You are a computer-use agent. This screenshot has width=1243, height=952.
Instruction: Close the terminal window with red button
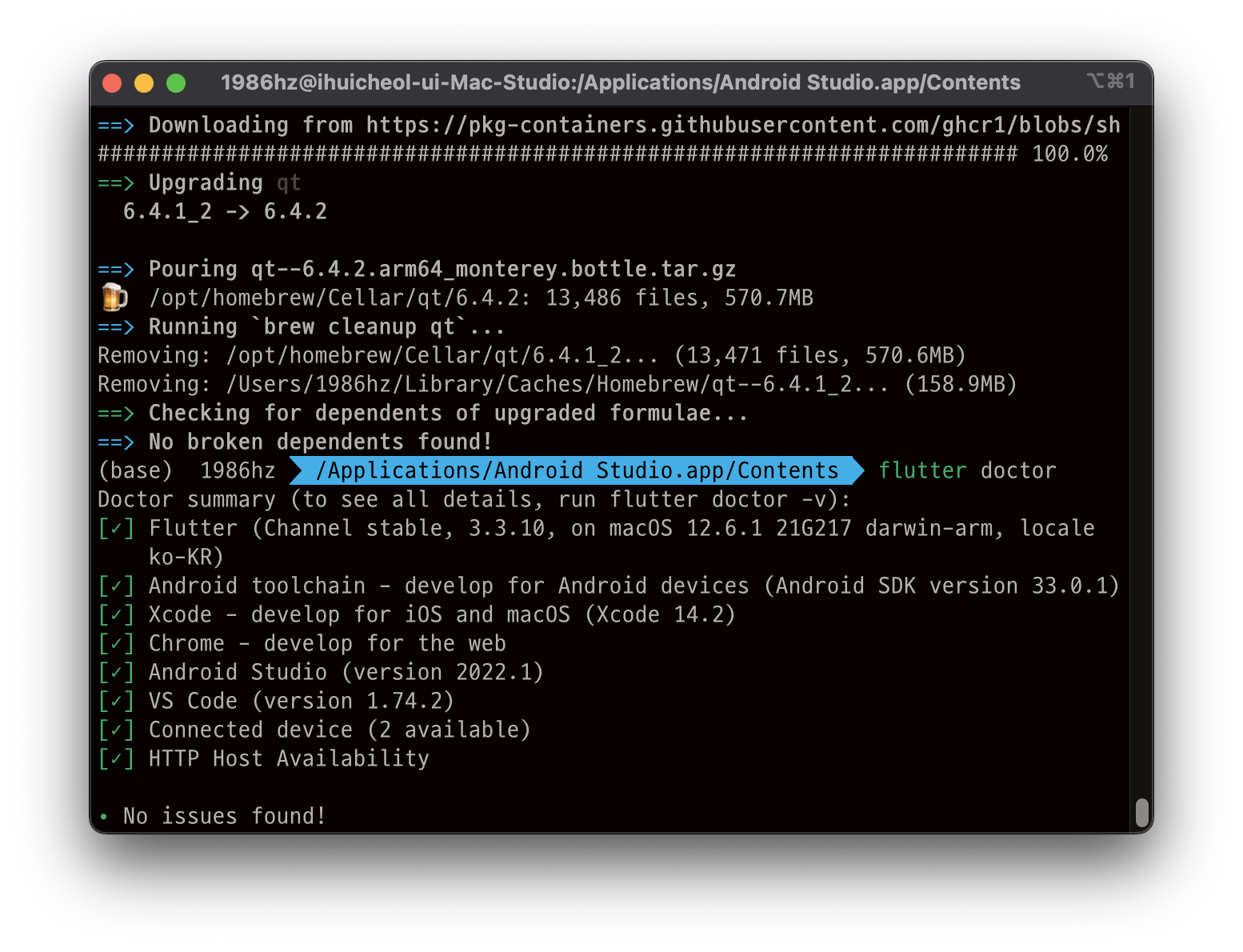click(112, 83)
